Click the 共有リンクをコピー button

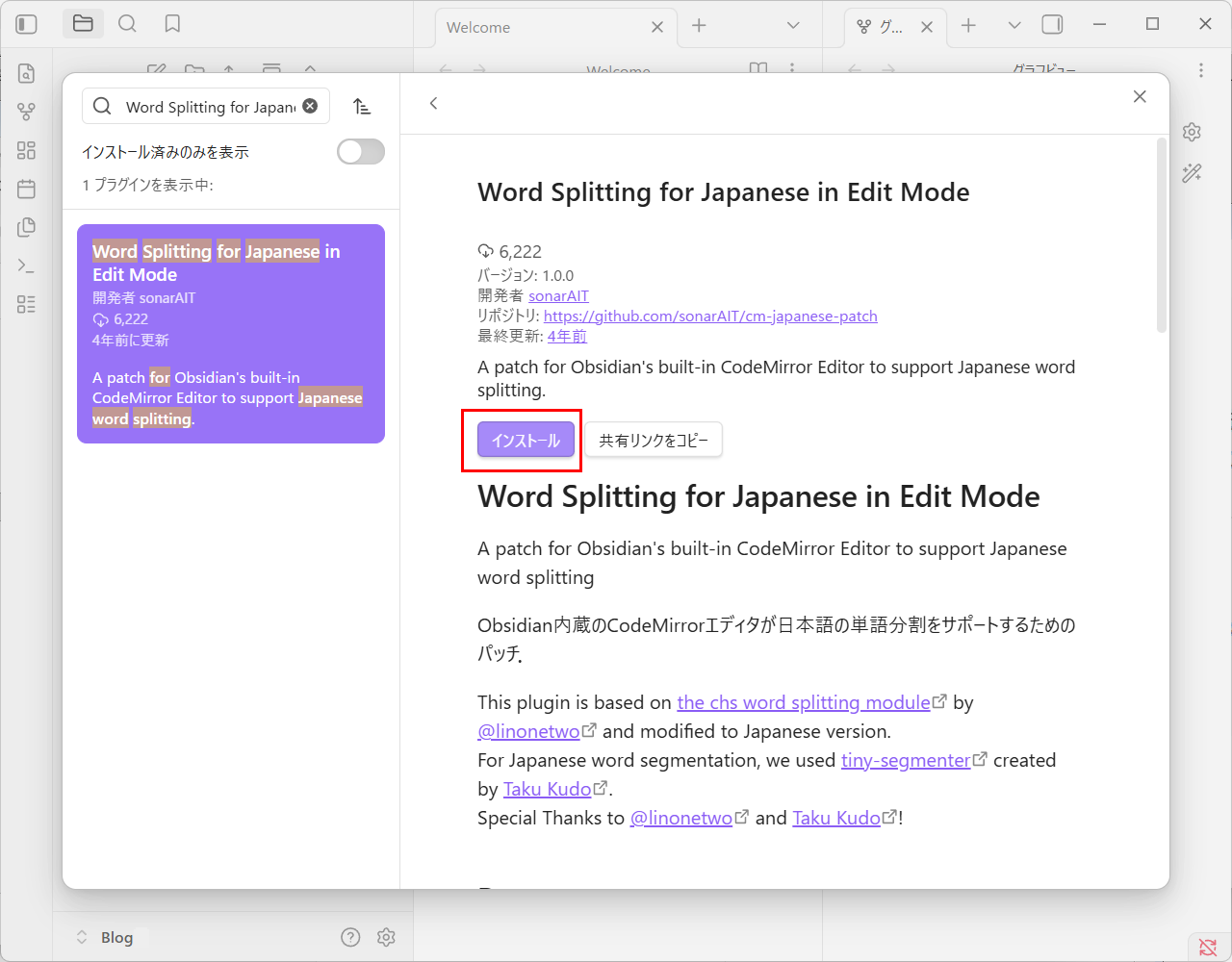pos(654,441)
